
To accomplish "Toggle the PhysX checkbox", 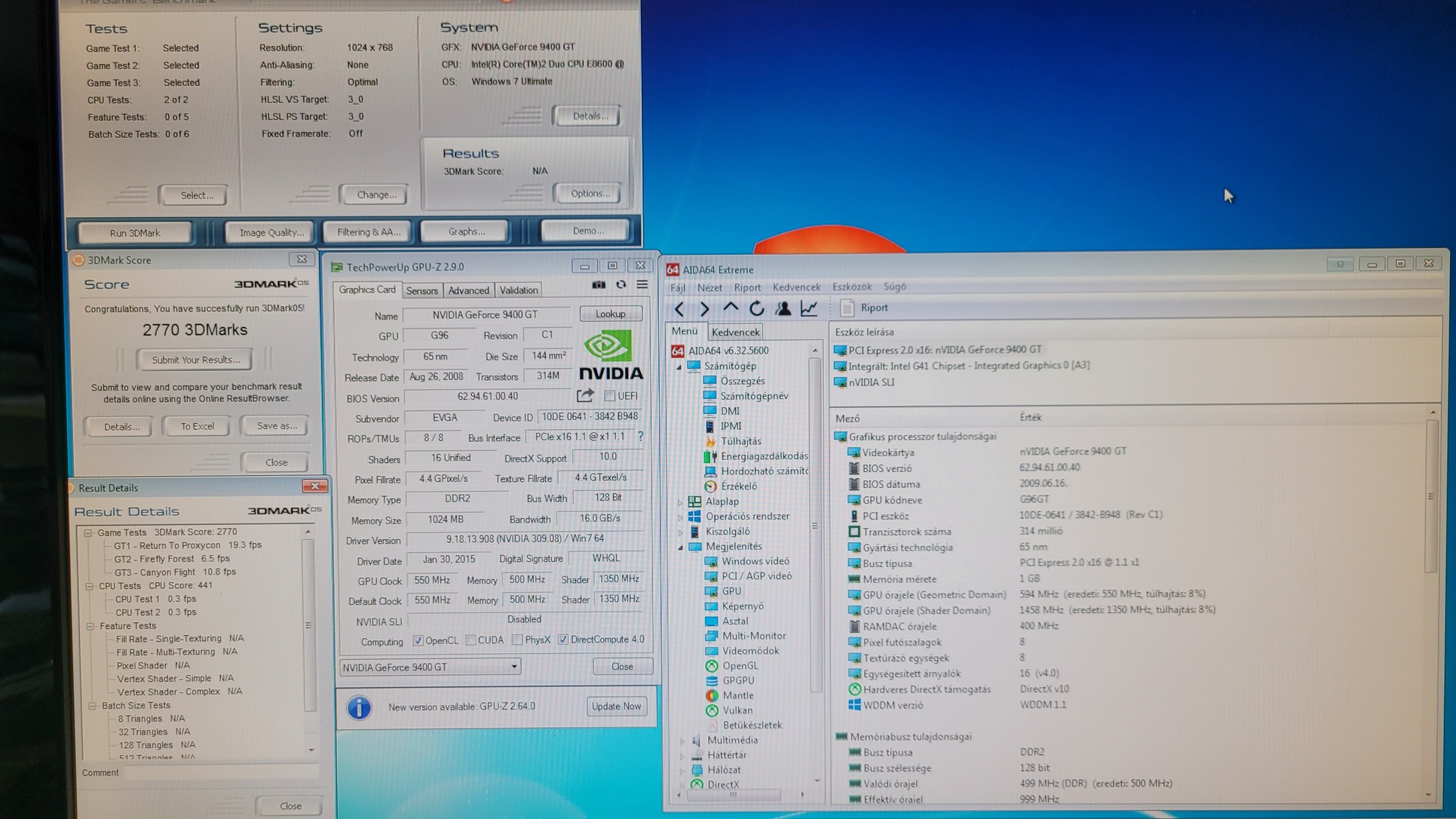I will (x=517, y=640).
